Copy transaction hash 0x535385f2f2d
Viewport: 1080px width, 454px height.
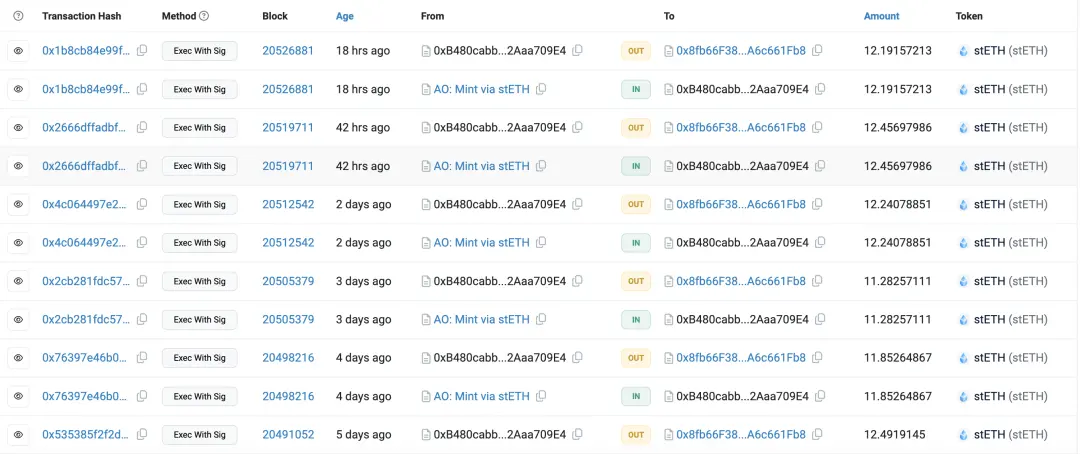[x=142, y=435]
